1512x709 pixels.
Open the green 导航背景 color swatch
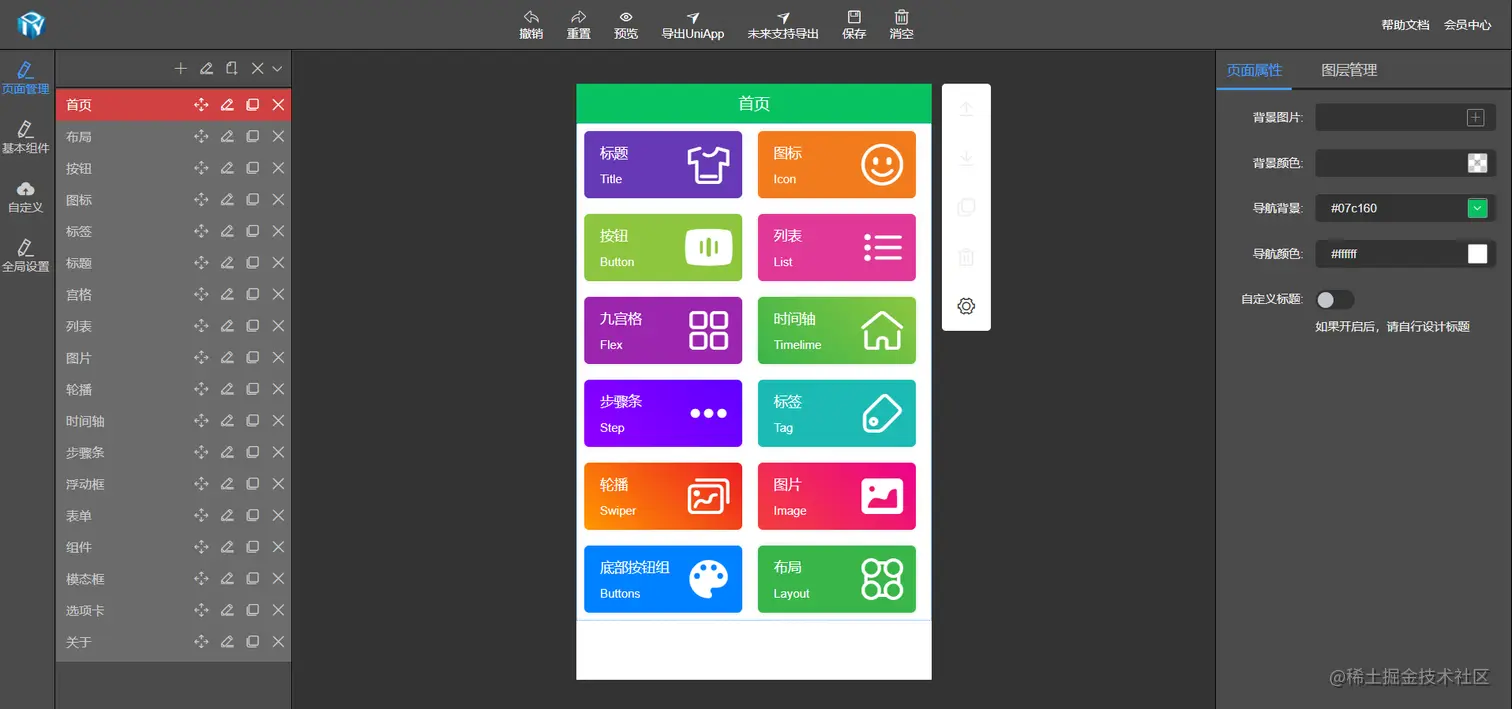pos(1477,208)
